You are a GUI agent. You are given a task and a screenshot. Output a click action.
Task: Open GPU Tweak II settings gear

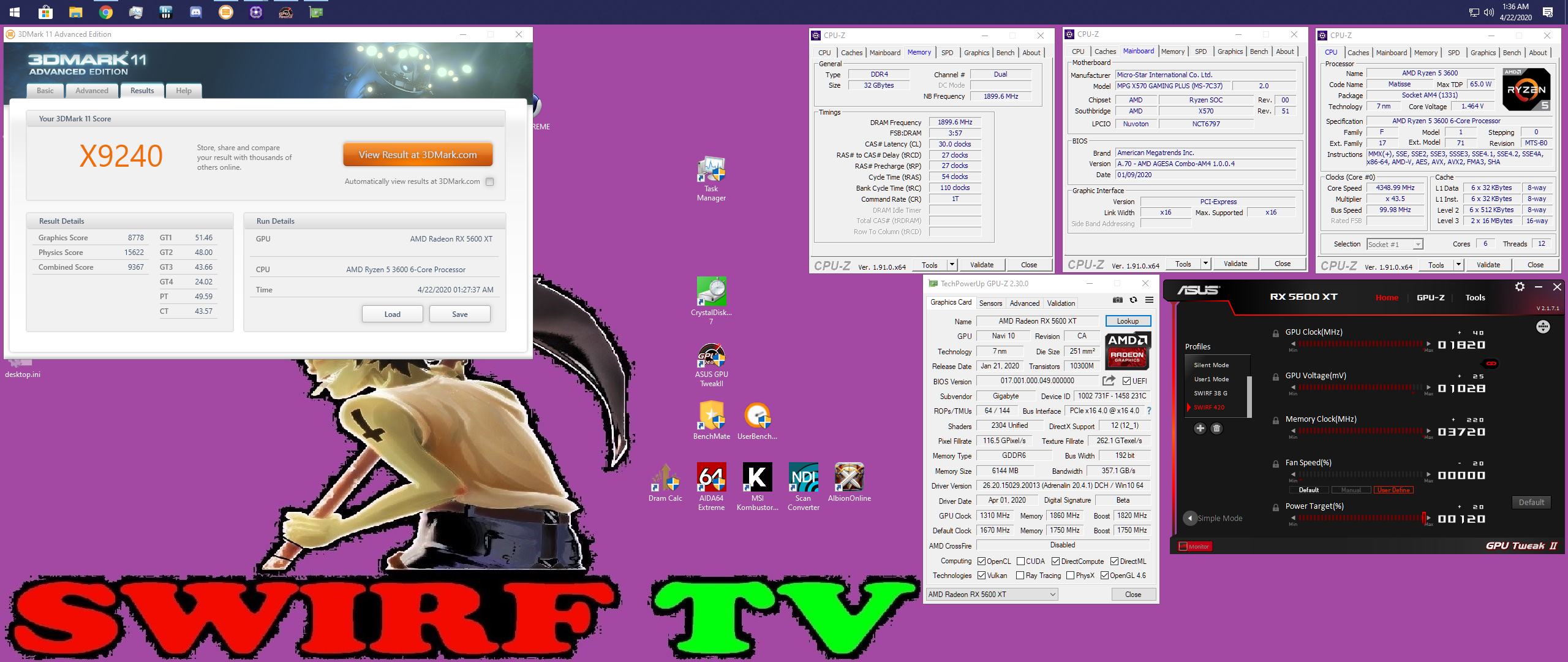point(1520,287)
